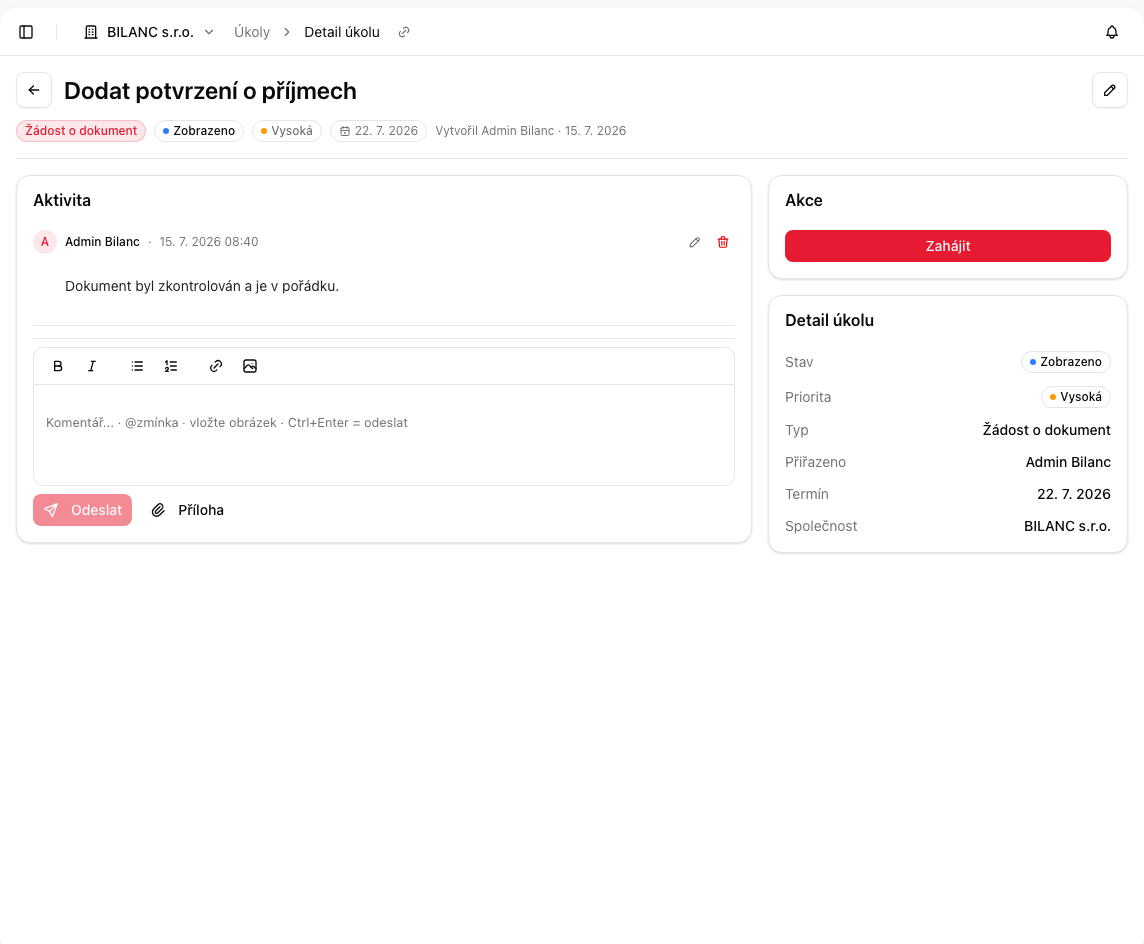Viewport: 1144px width, 944px height.
Task: Insert a hyperlink in comment
Action: click(216, 366)
